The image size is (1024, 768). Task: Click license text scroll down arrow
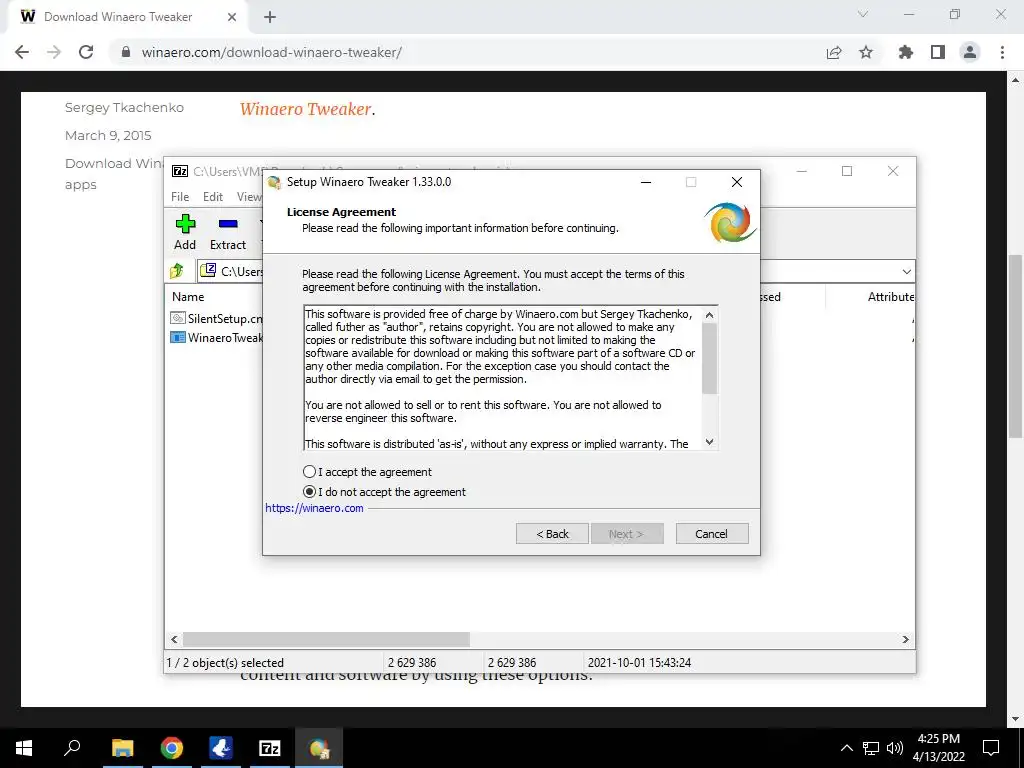point(710,442)
